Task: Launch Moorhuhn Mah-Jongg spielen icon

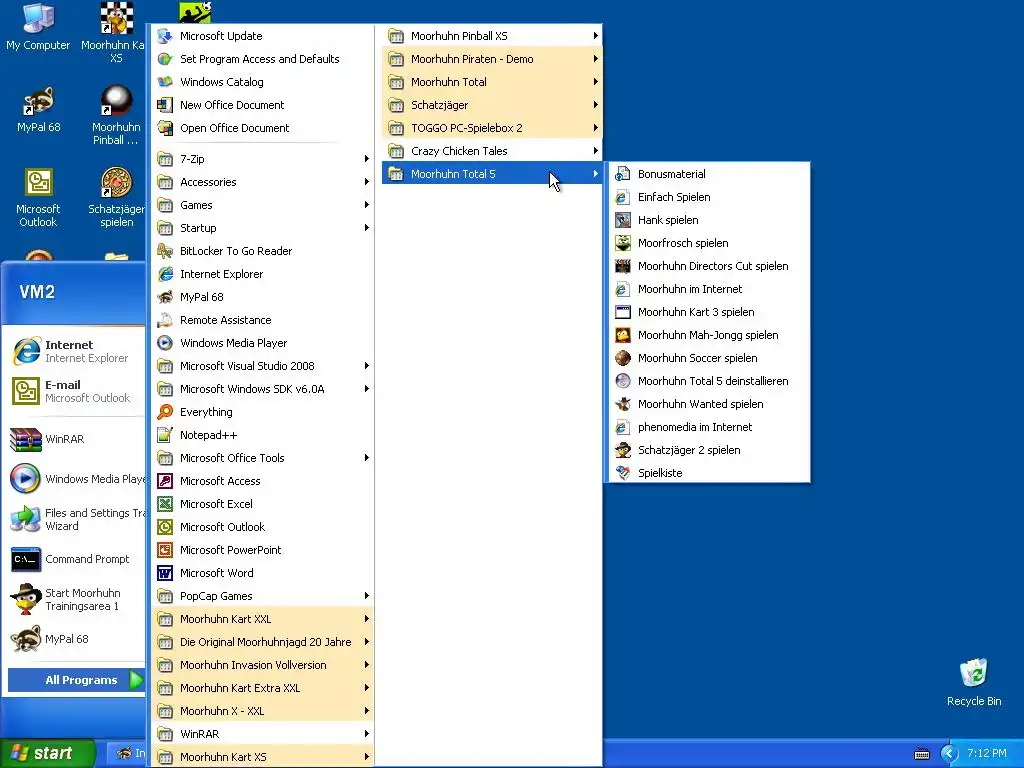Action: 622,335
